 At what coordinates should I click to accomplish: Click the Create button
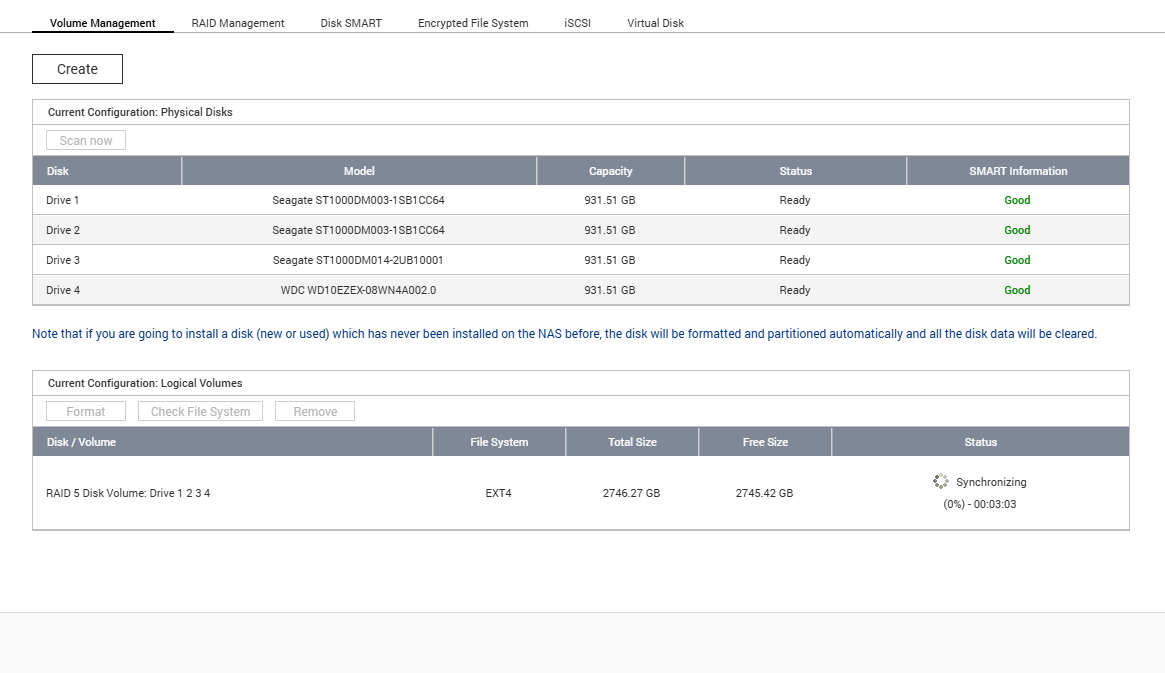(x=77, y=69)
